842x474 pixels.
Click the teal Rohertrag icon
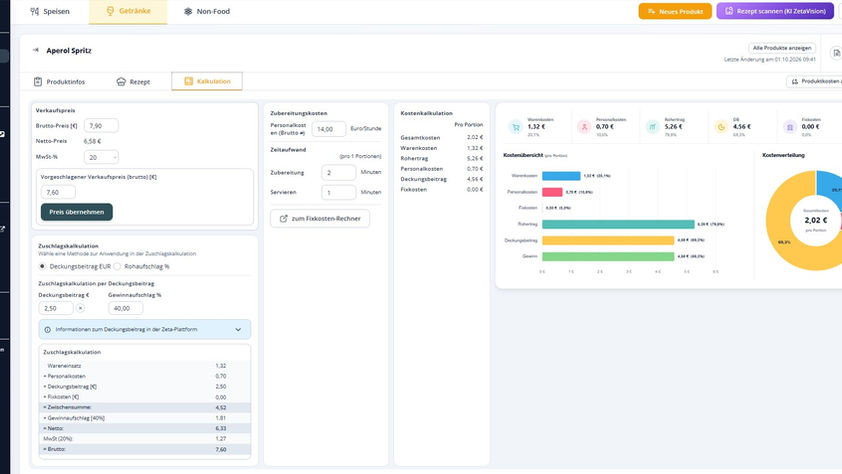(x=652, y=127)
